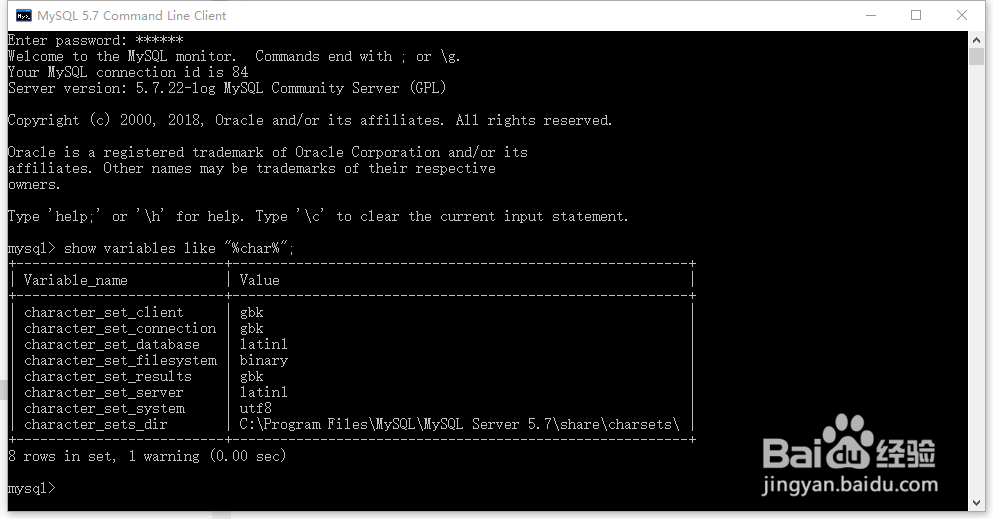Select the character_set_database variable name
993x519 pixels.
coord(112,344)
